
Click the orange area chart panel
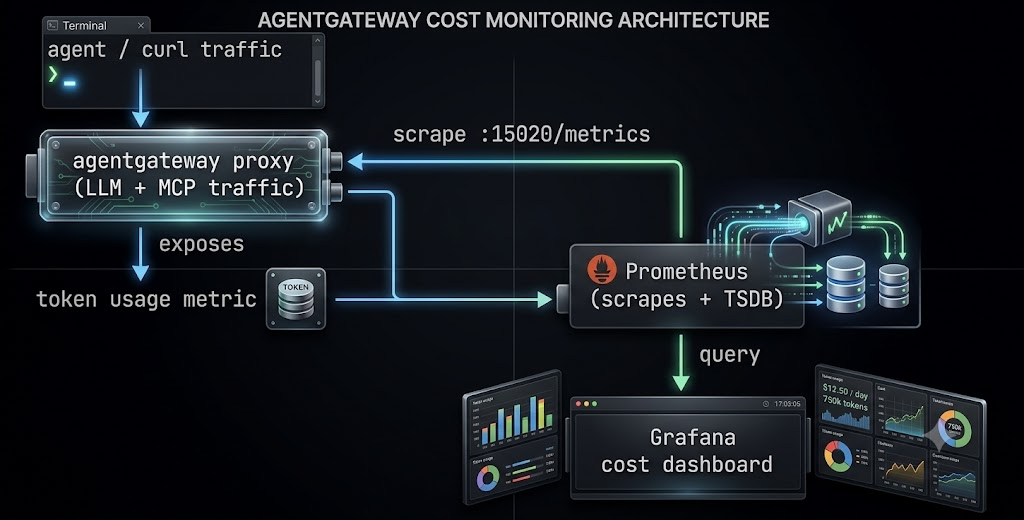pos(902,469)
